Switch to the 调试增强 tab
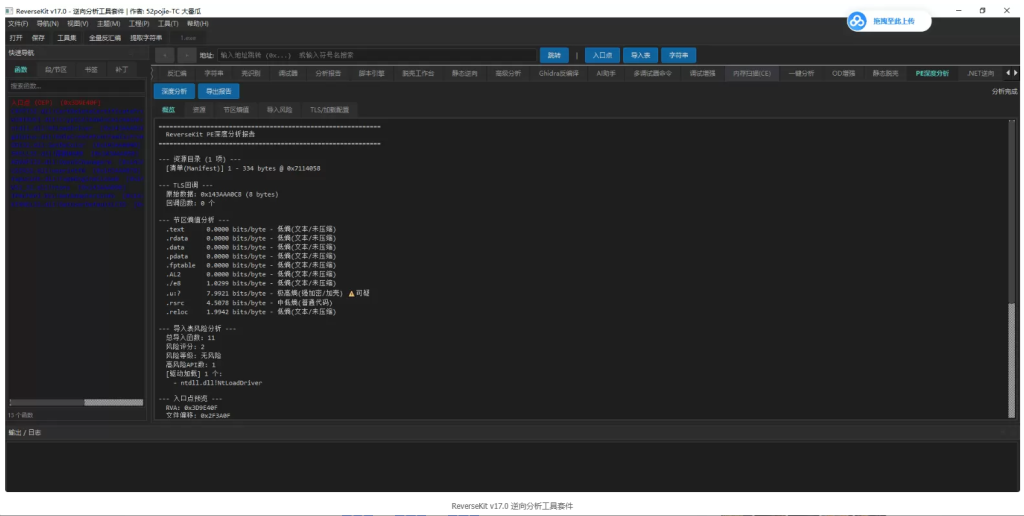 pyautogui.click(x=703, y=73)
